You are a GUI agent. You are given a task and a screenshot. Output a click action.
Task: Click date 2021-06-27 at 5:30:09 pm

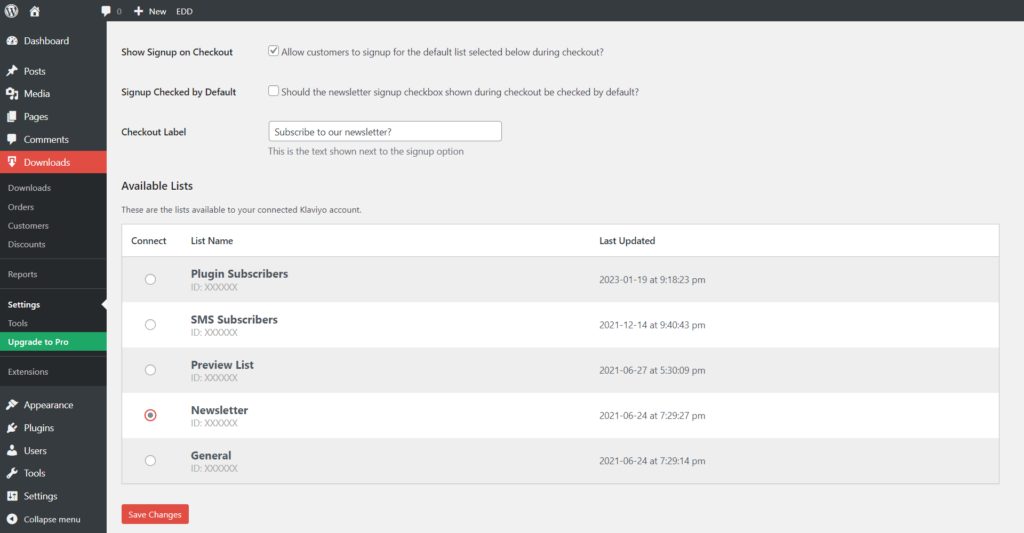[652, 370]
